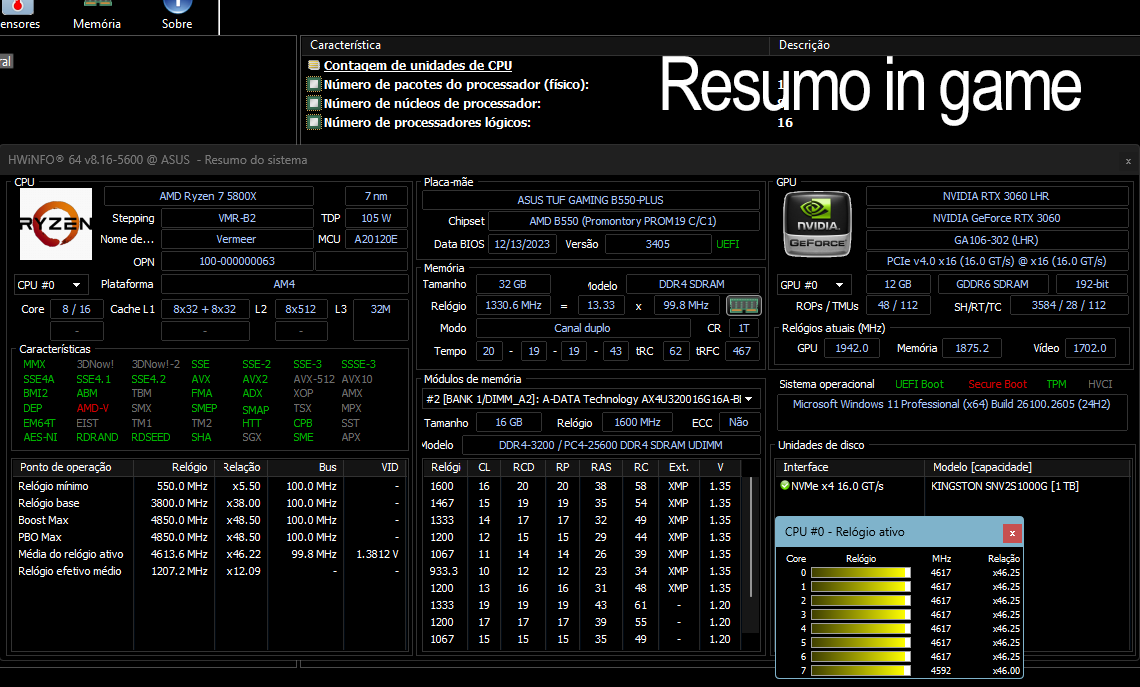1140x687 pixels.
Task: Select the AMD Ryzen 7 5800X name field
Action: click(209, 196)
